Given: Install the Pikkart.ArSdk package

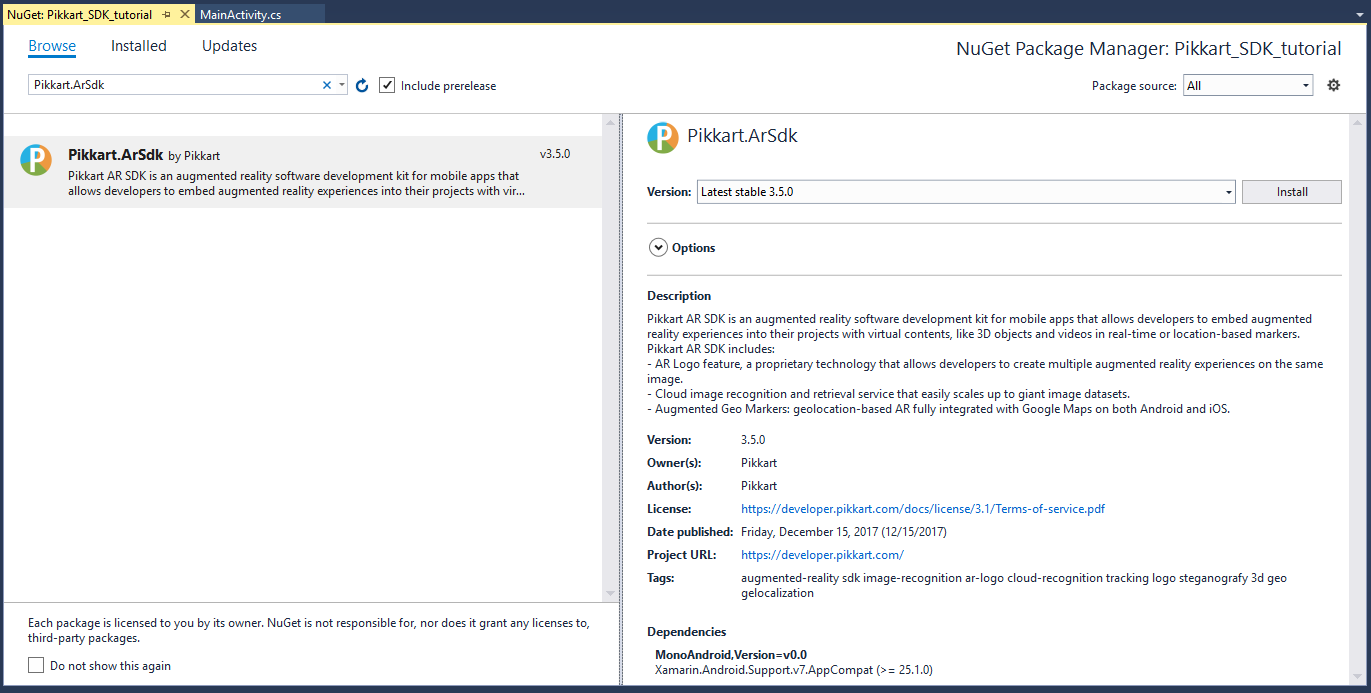Looking at the screenshot, I should click(x=1292, y=191).
